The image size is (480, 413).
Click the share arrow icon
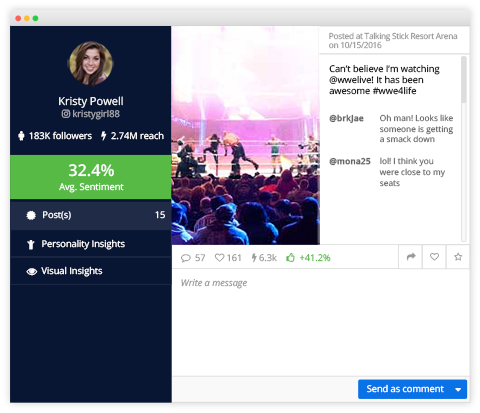pos(411,257)
